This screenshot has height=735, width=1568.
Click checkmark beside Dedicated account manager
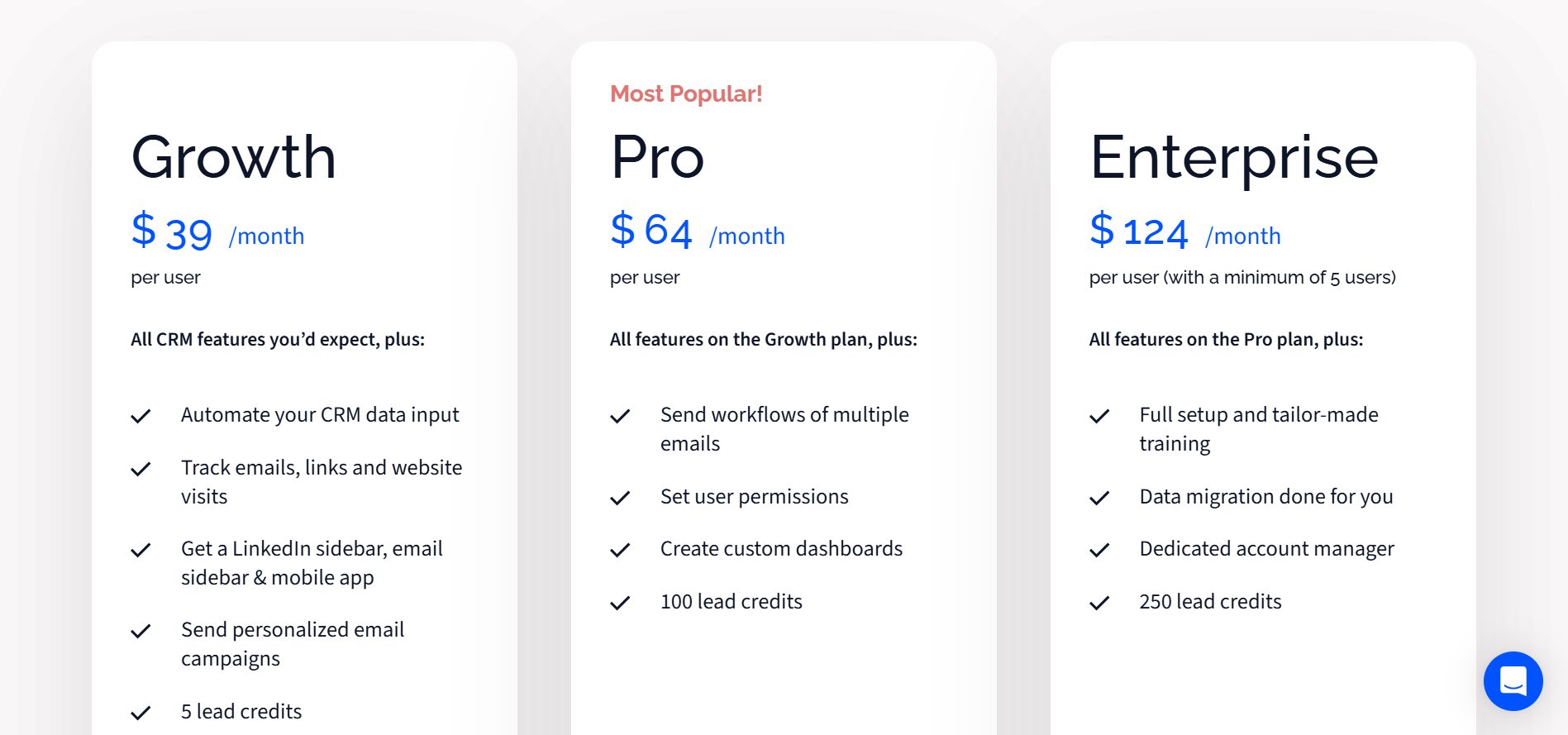pos(1099,550)
